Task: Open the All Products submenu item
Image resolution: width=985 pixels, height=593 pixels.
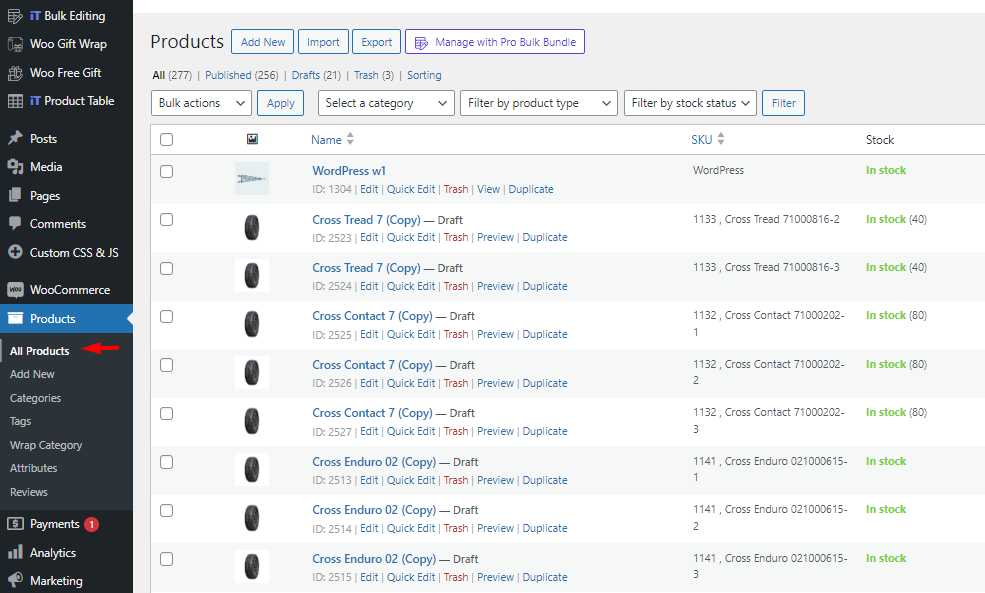Action: tap(40, 351)
